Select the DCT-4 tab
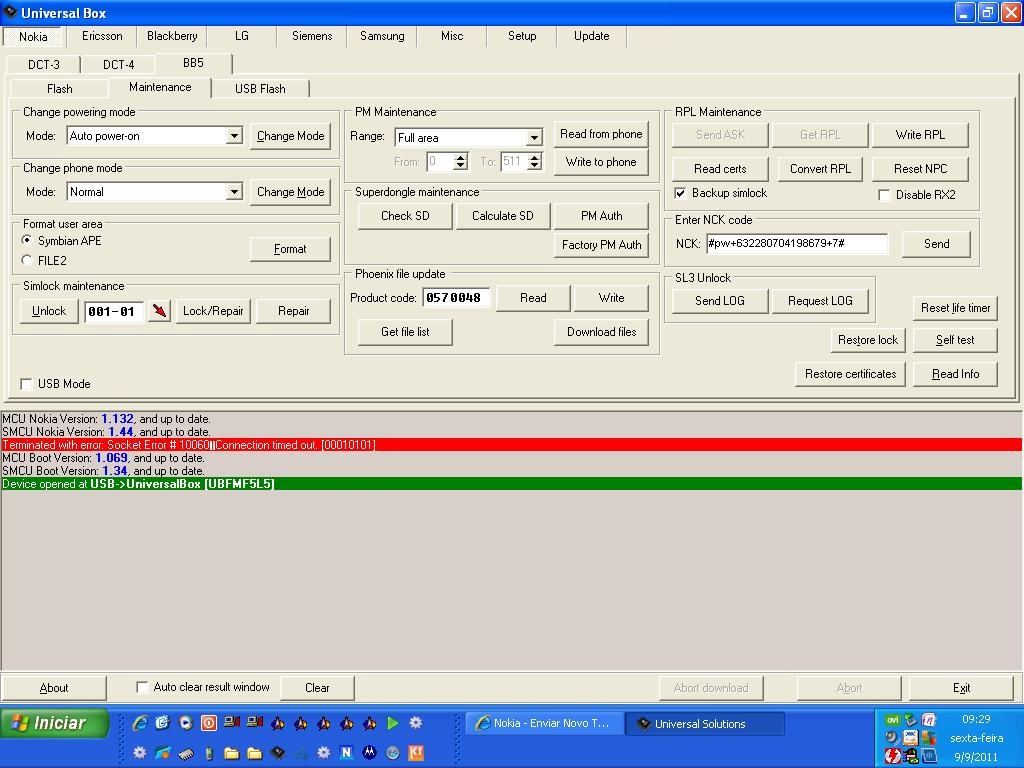Viewport: 1024px width, 768px height. [x=118, y=64]
